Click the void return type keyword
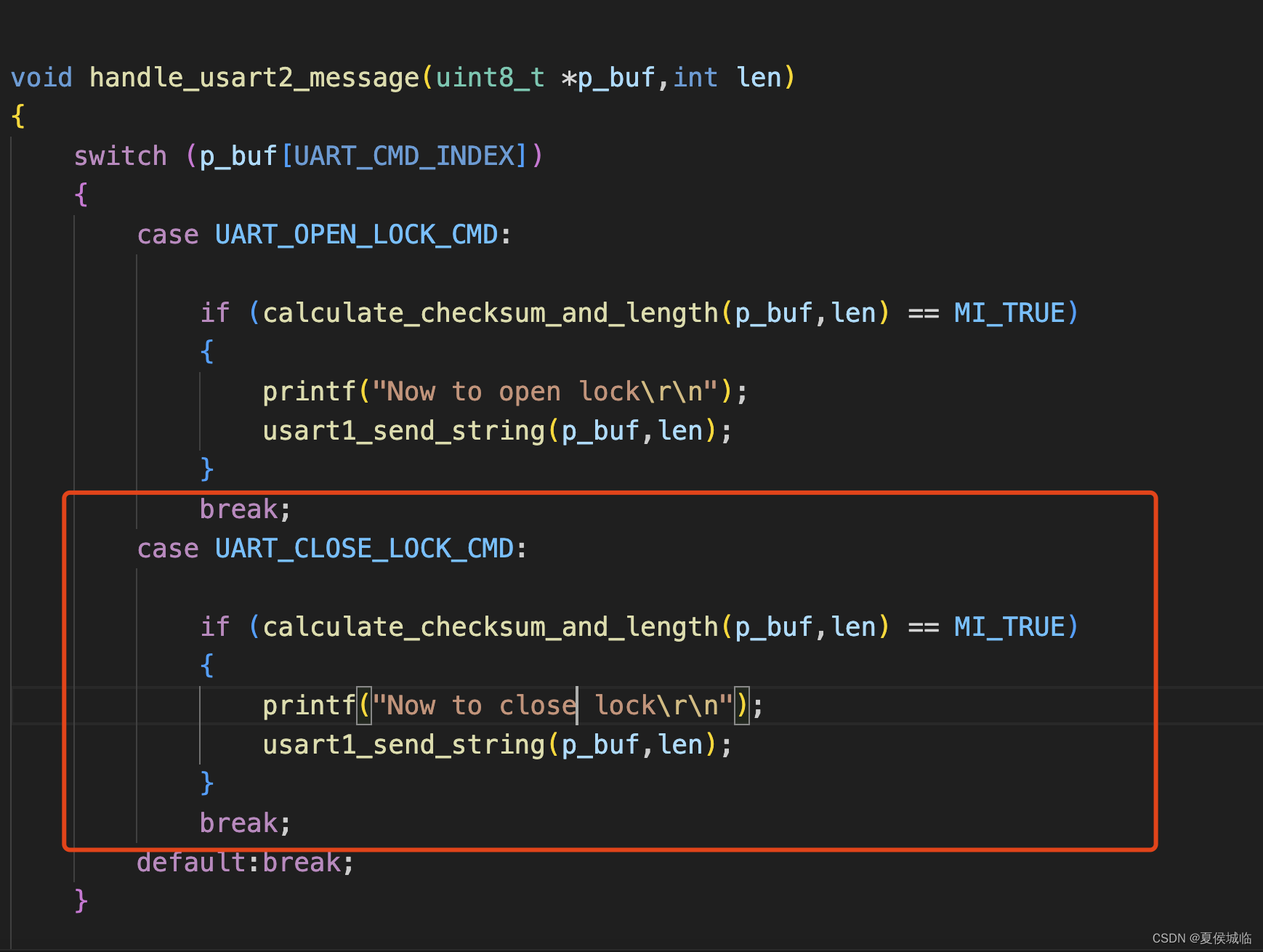The height and width of the screenshot is (952, 1263). pos(41,78)
